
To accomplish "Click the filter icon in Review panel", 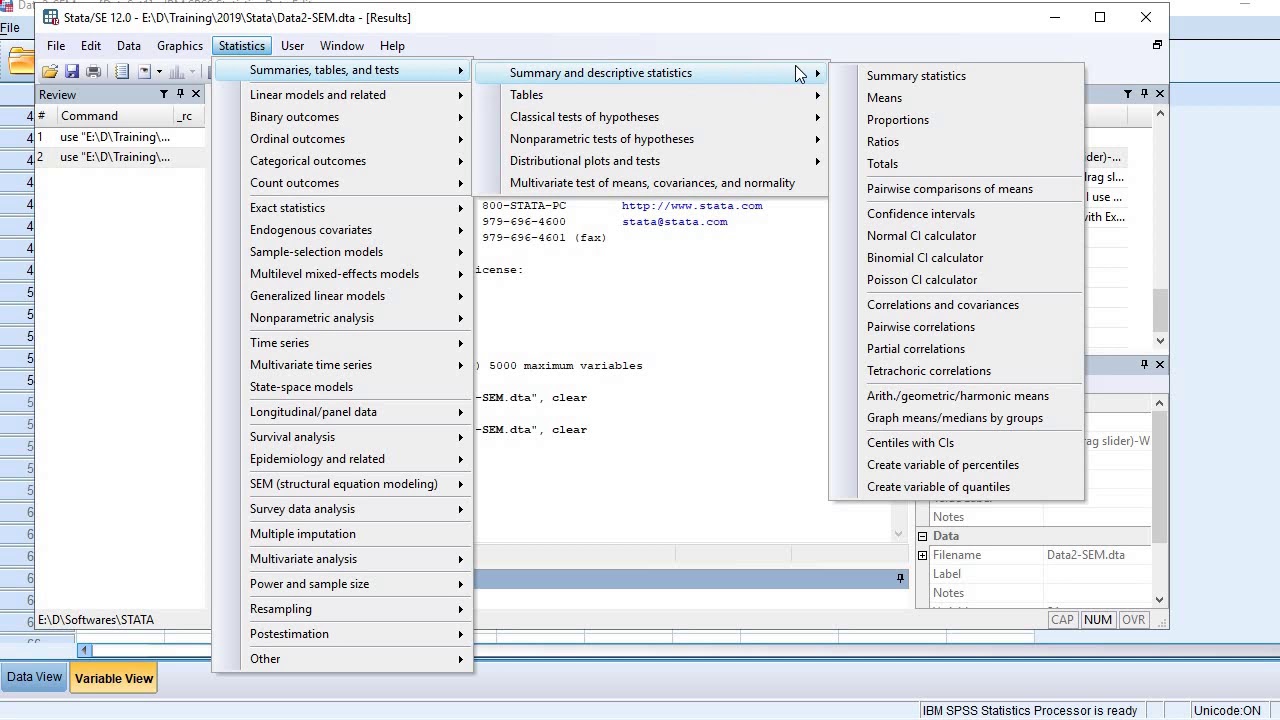I will point(163,94).
